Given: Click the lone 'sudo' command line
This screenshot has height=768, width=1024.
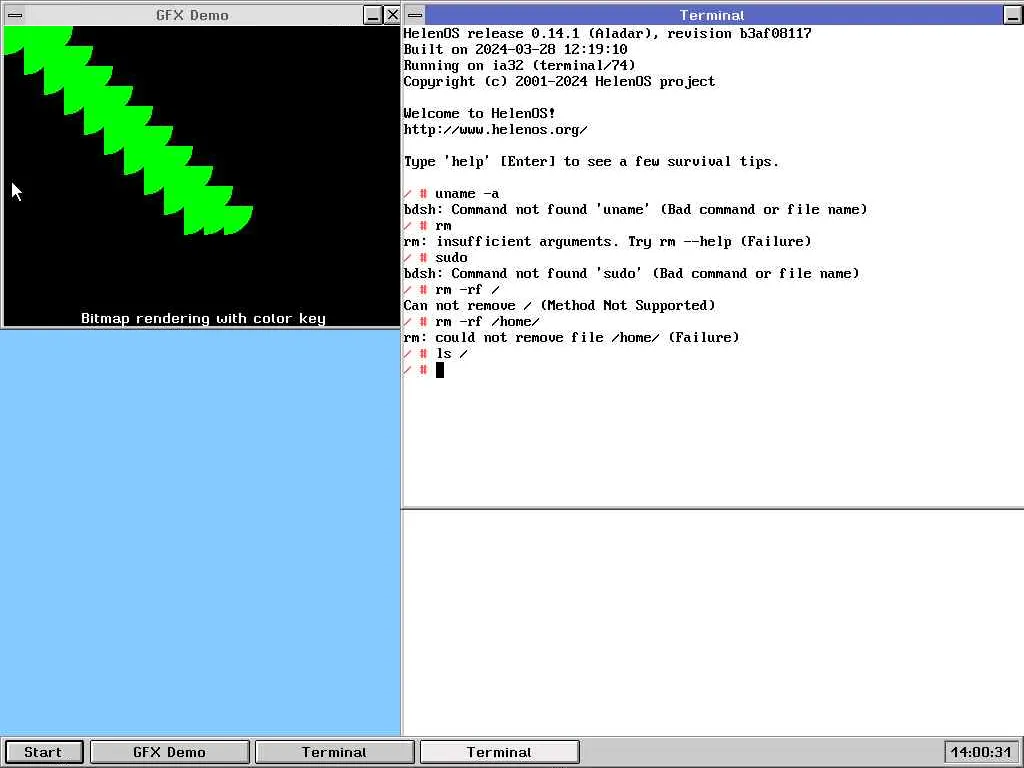Looking at the screenshot, I should pos(436,257).
